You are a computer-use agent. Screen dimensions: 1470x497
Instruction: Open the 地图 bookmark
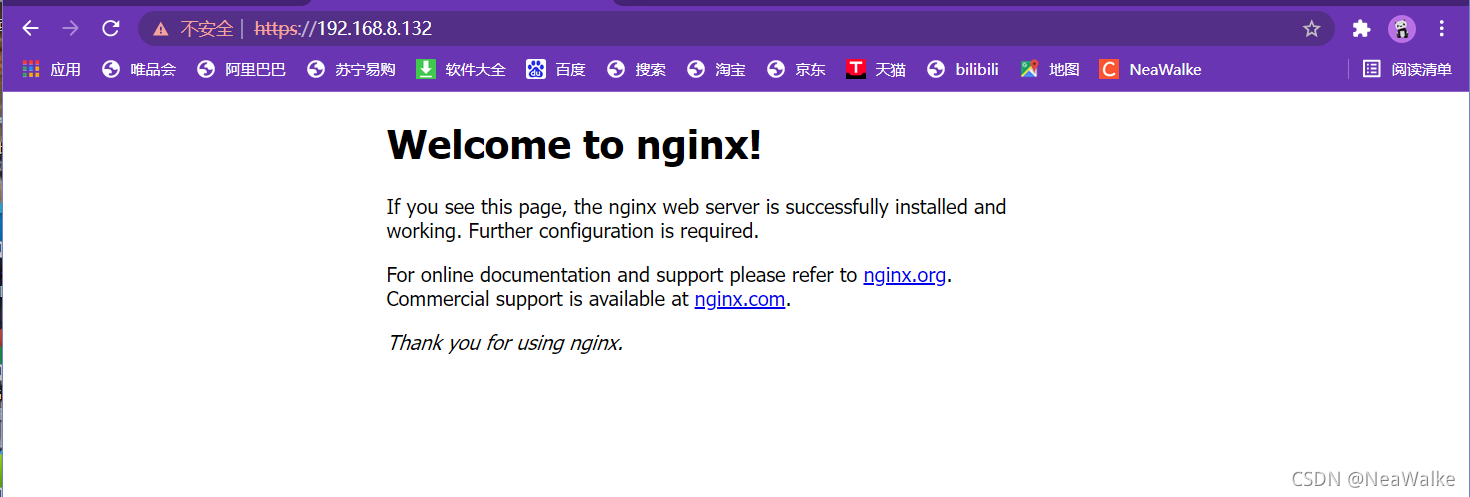point(1050,69)
